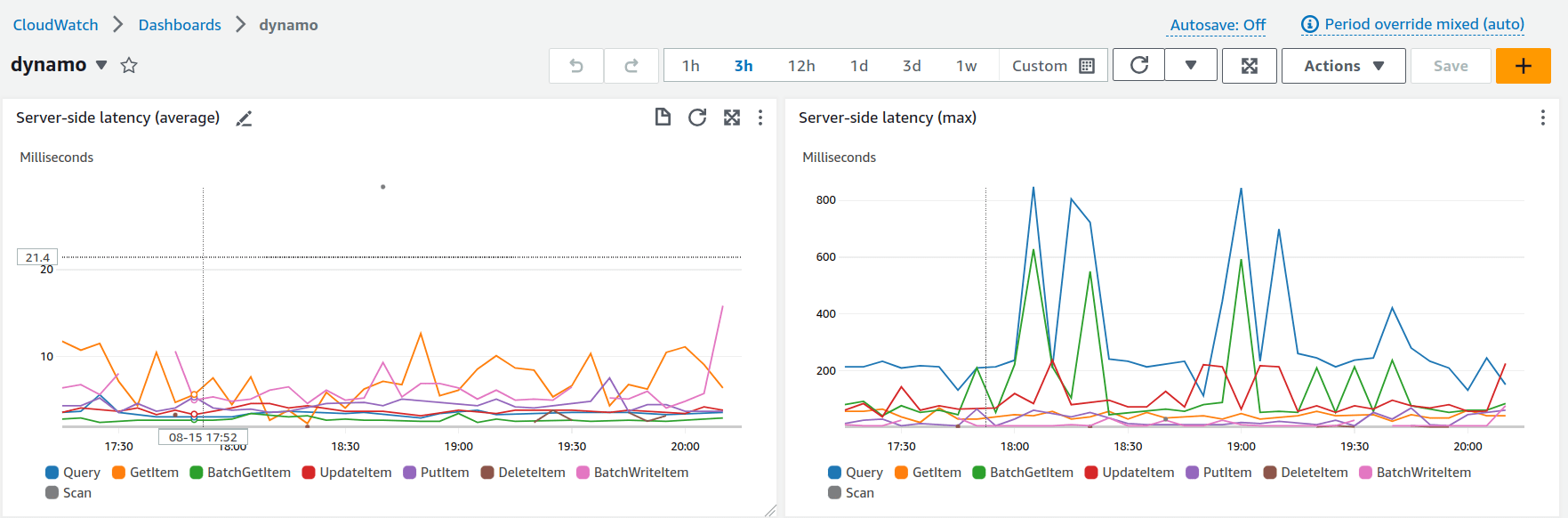The height and width of the screenshot is (518, 1568).
Task: Toggle PutItem series in average latency legend
Action: point(436,473)
